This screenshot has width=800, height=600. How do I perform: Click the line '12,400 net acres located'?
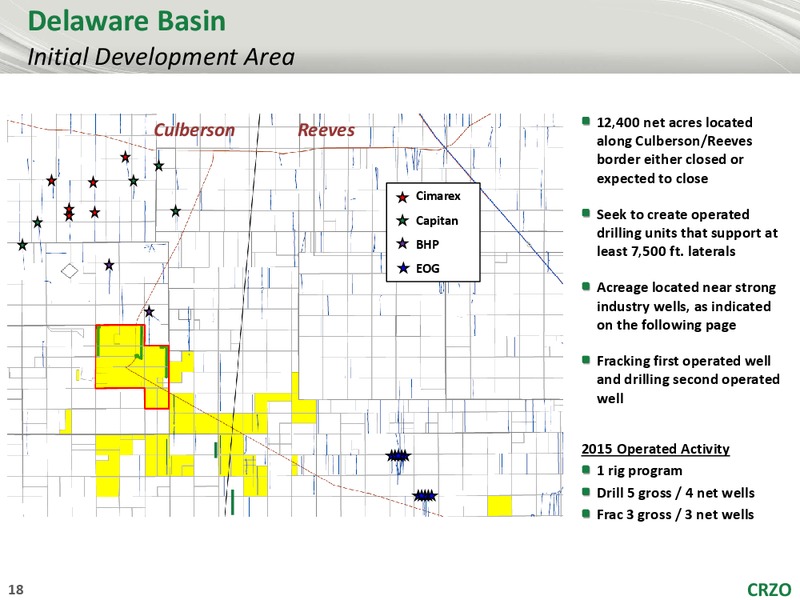674,123
